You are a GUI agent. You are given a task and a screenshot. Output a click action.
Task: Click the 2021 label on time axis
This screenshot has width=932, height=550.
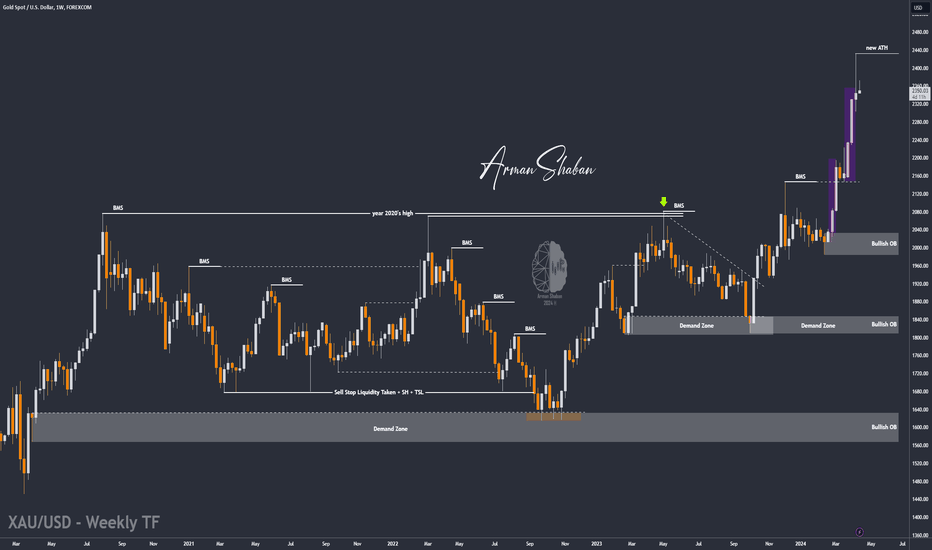(x=188, y=543)
